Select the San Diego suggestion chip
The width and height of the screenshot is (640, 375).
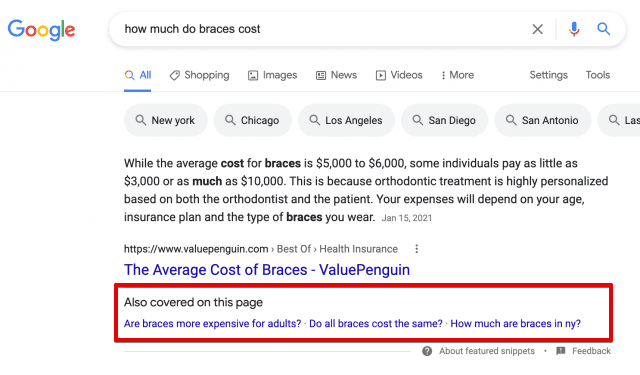pos(444,120)
